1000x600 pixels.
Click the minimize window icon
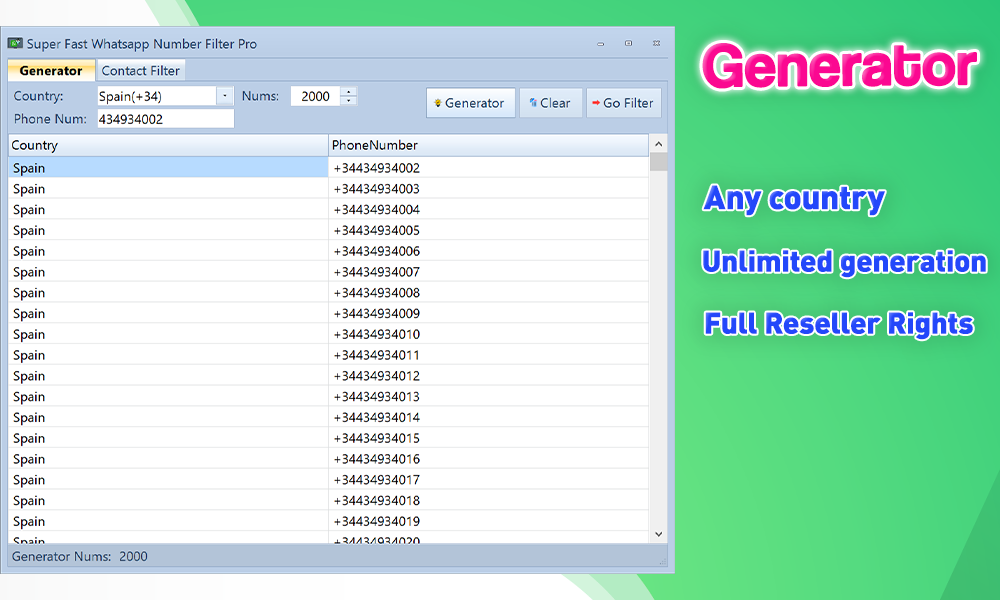[x=600, y=44]
